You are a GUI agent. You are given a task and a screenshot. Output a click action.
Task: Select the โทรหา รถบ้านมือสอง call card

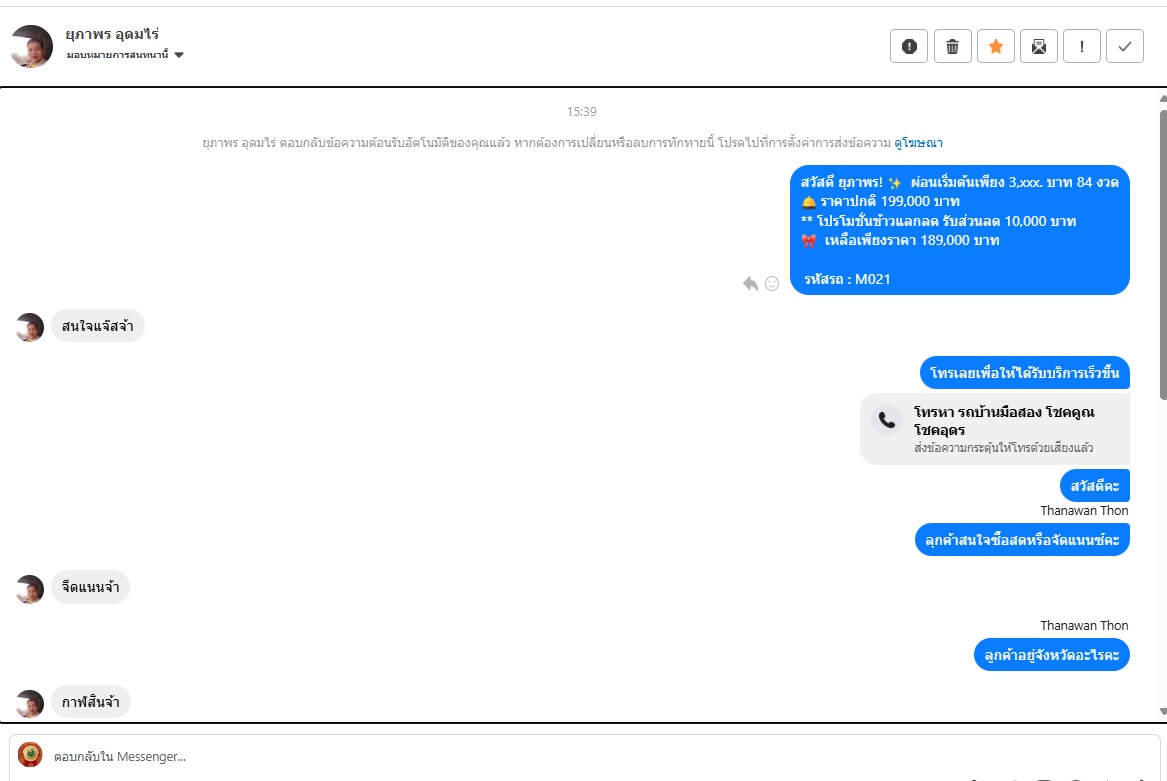[995, 430]
